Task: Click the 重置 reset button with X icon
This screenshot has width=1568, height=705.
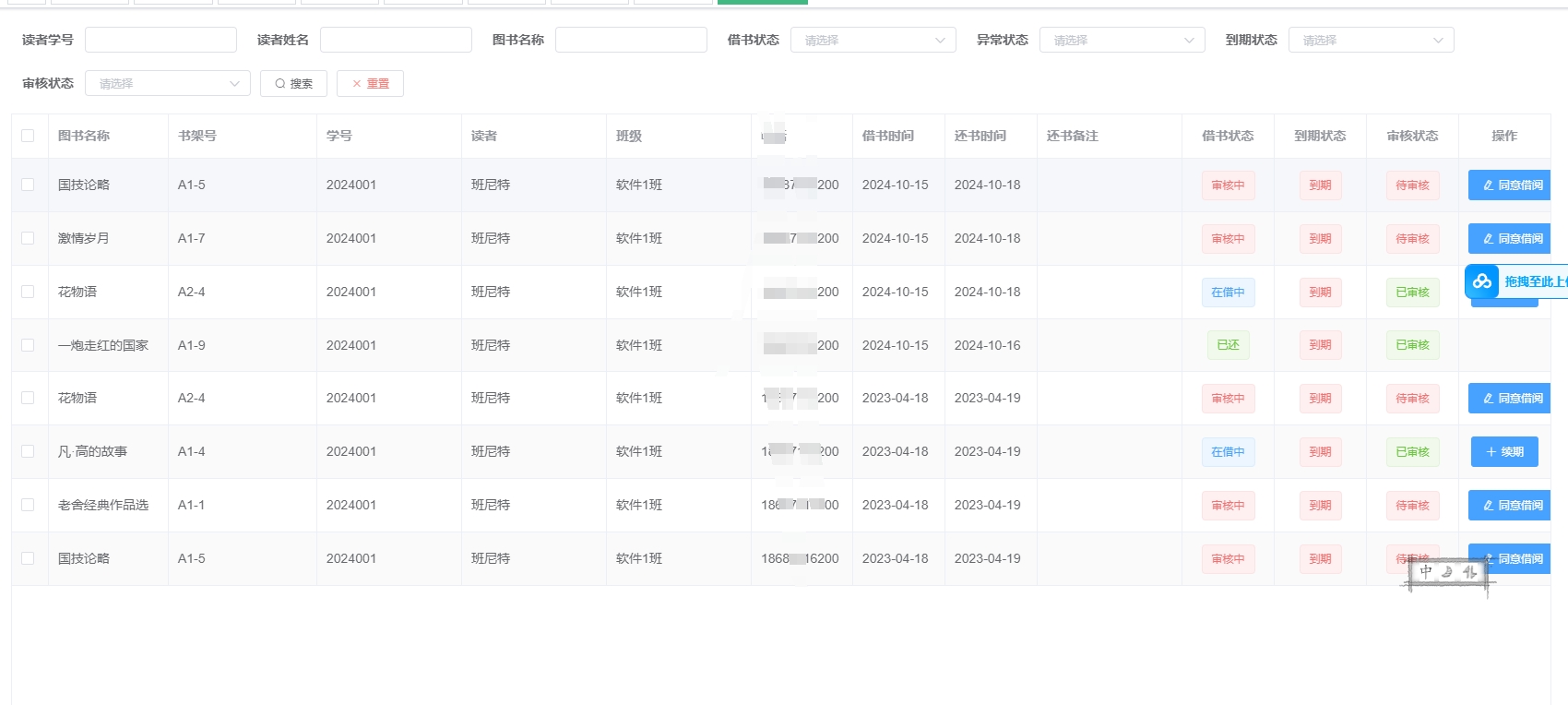Action: pyautogui.click(x=370, y=84)
